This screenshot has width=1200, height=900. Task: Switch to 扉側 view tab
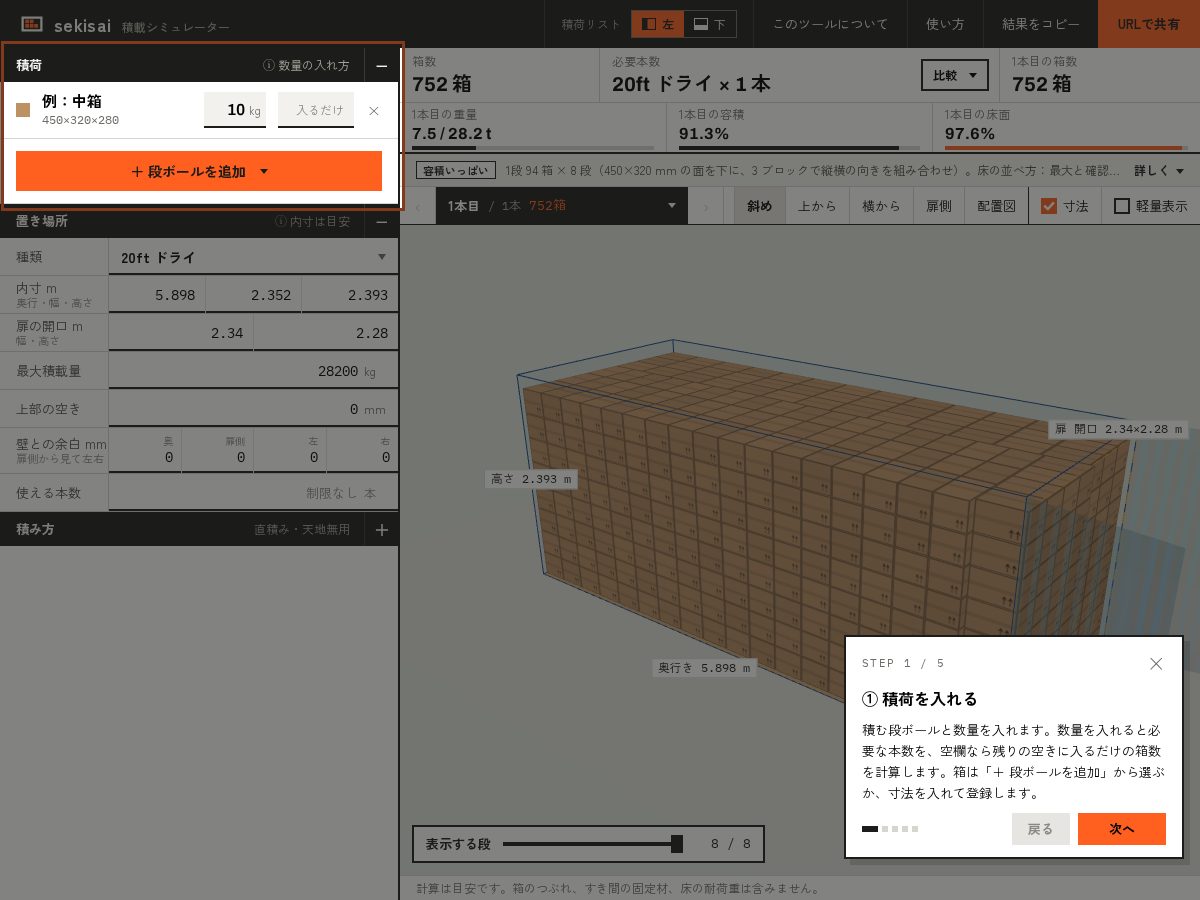tap(938, 206)
